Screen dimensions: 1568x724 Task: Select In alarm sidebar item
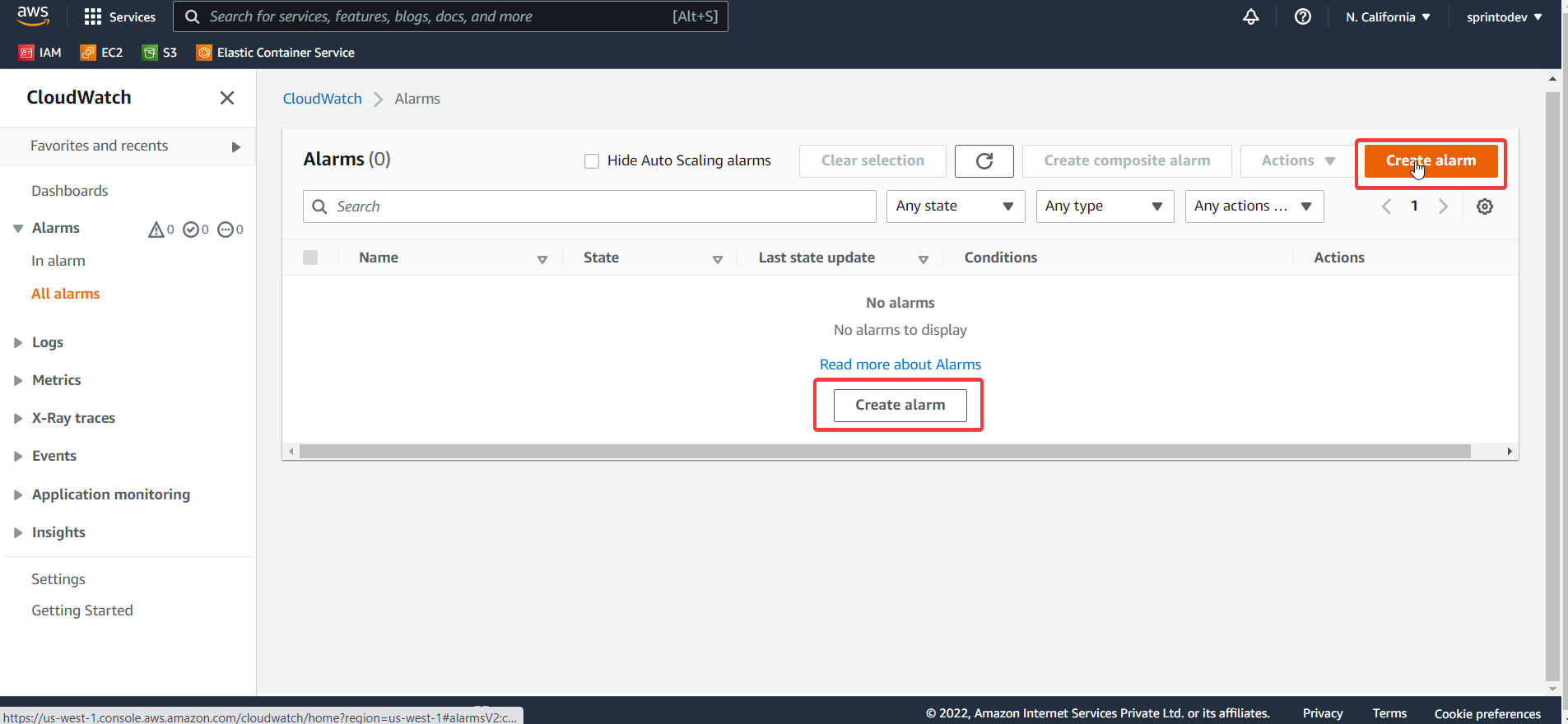click(x=58, y=261)
